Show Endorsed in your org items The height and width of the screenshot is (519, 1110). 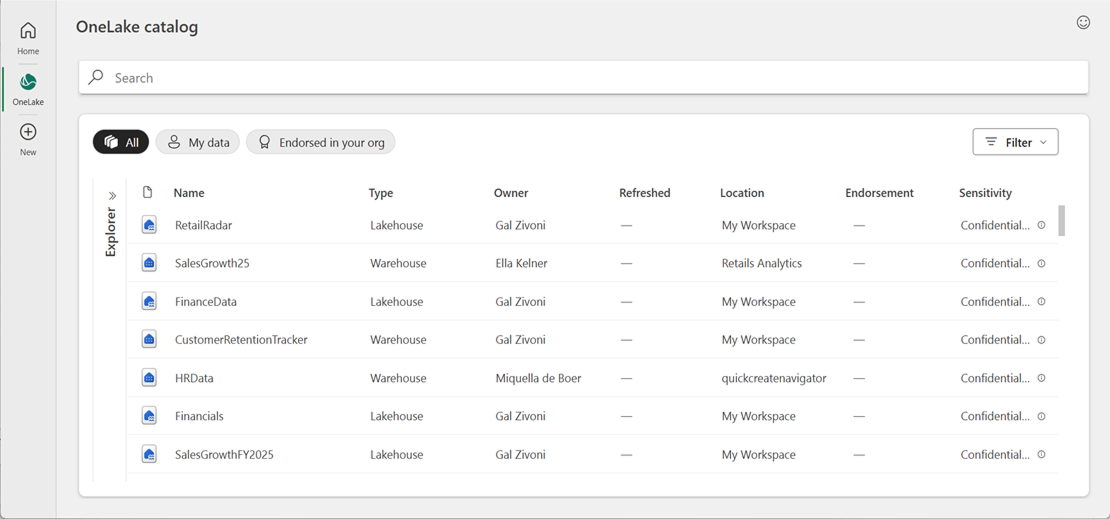[321, 142]
